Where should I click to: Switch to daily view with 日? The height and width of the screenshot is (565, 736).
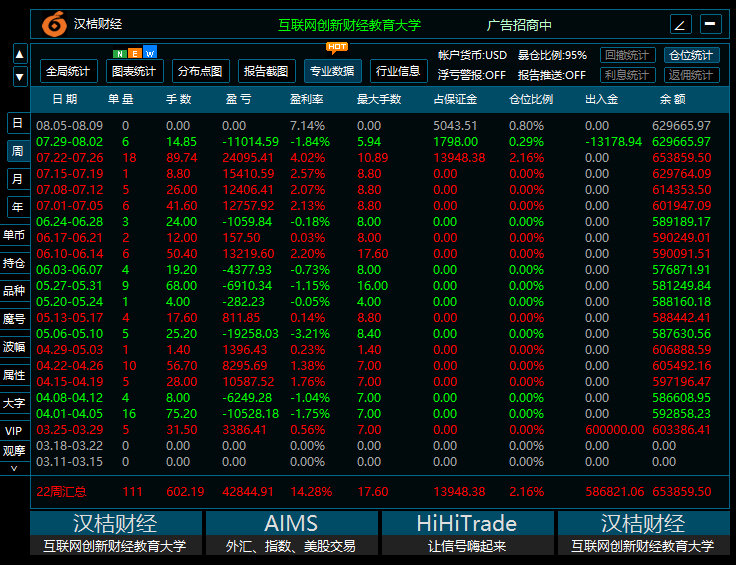(x=18, y=123)
